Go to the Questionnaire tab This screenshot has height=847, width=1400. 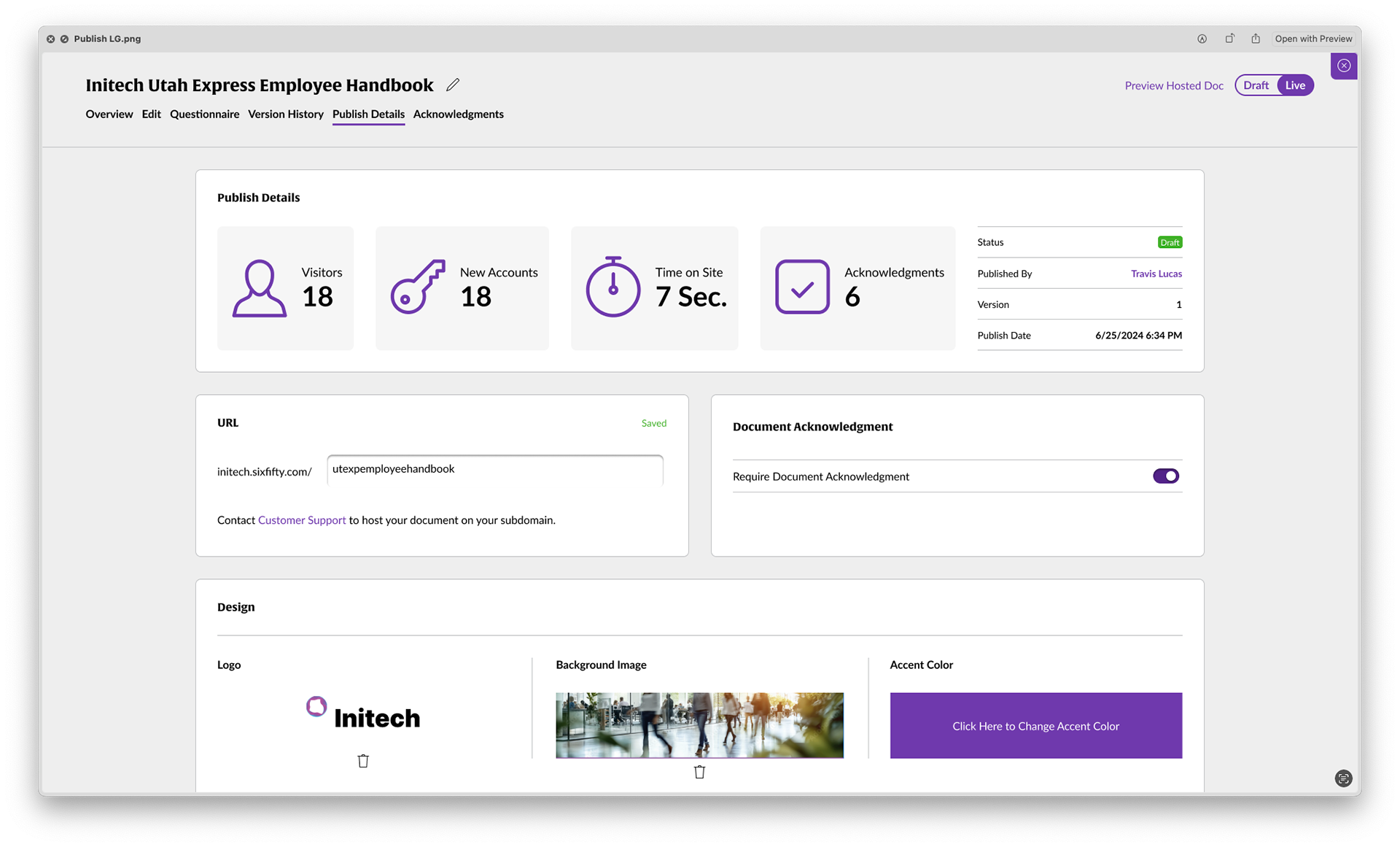coord(204,114)
